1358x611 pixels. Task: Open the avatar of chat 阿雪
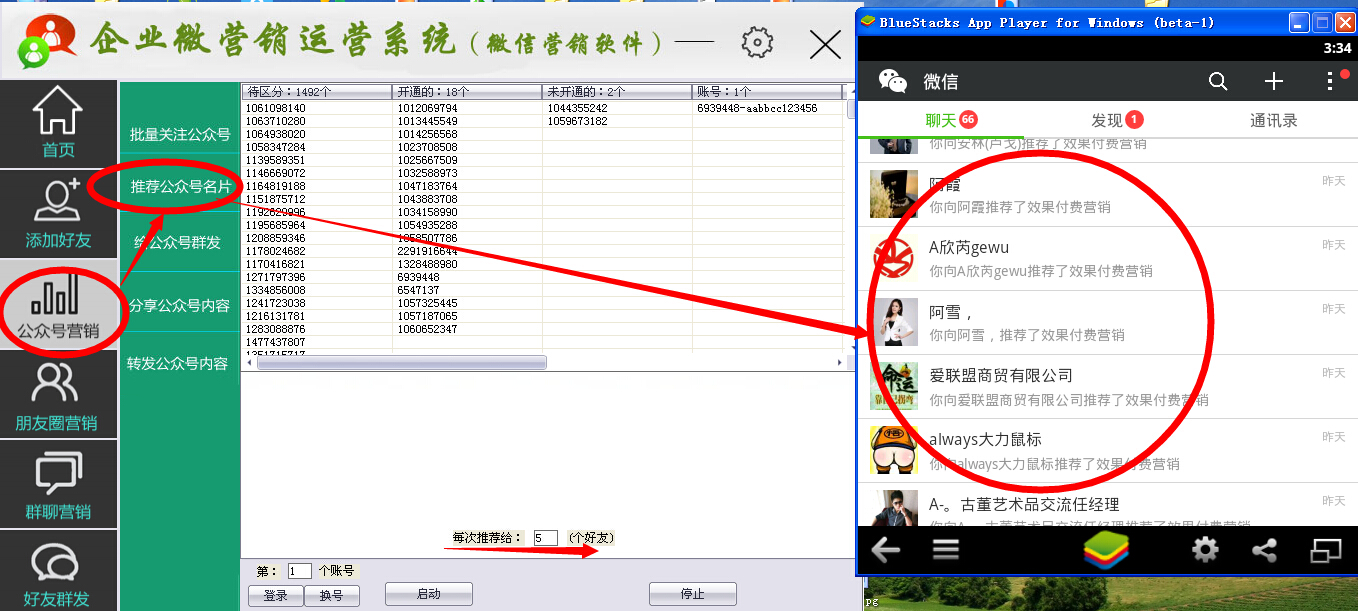893,322
